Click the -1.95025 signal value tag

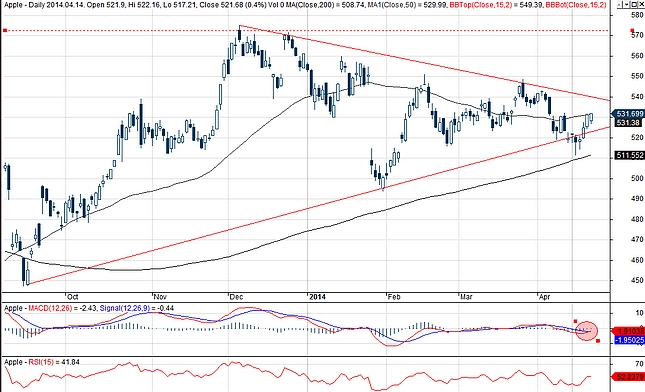(629, 340)
